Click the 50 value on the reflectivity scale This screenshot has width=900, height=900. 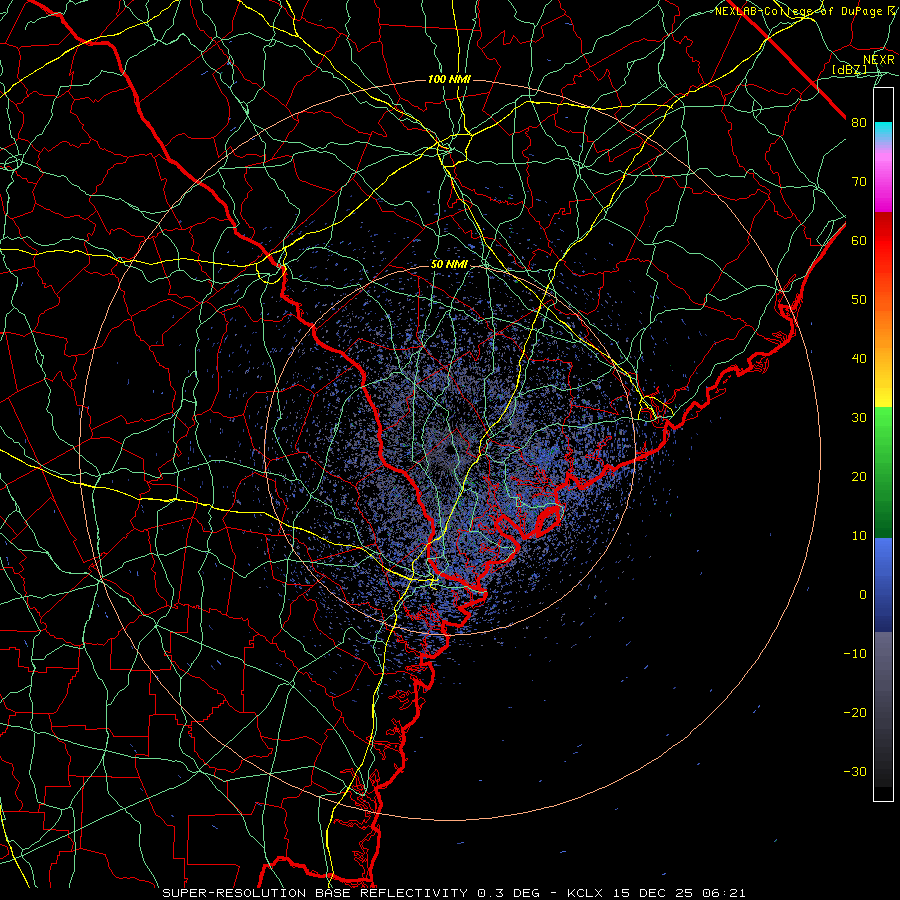859,300
